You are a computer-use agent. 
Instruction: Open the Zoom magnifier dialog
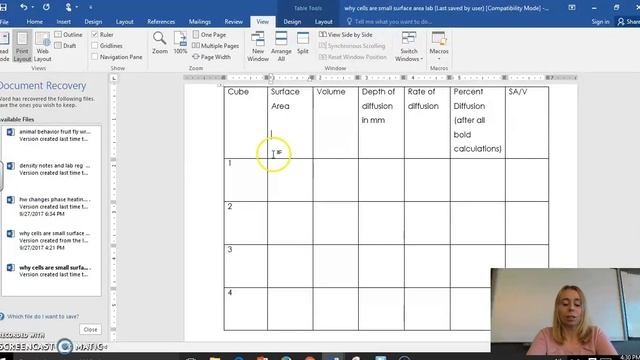[160, 43]
